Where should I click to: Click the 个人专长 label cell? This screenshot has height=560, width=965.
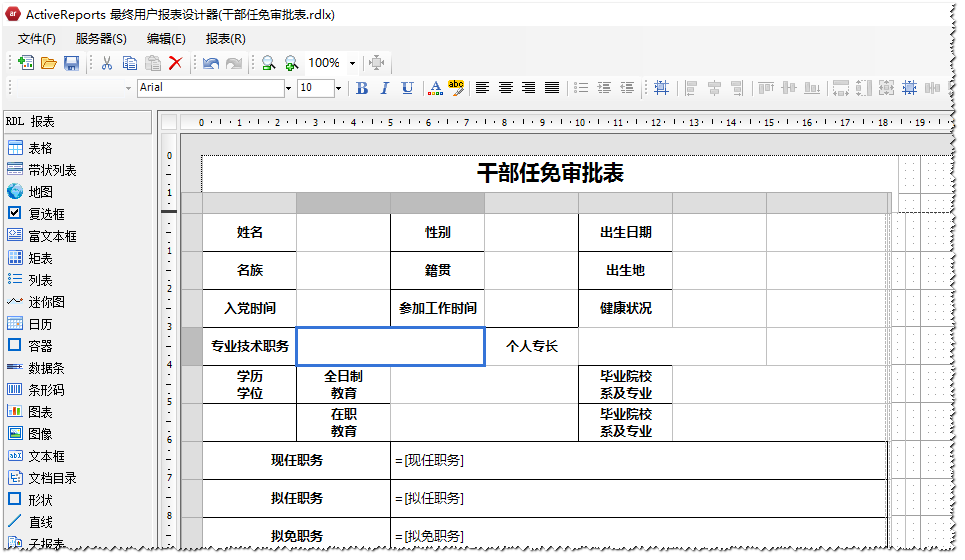[532, 346]
